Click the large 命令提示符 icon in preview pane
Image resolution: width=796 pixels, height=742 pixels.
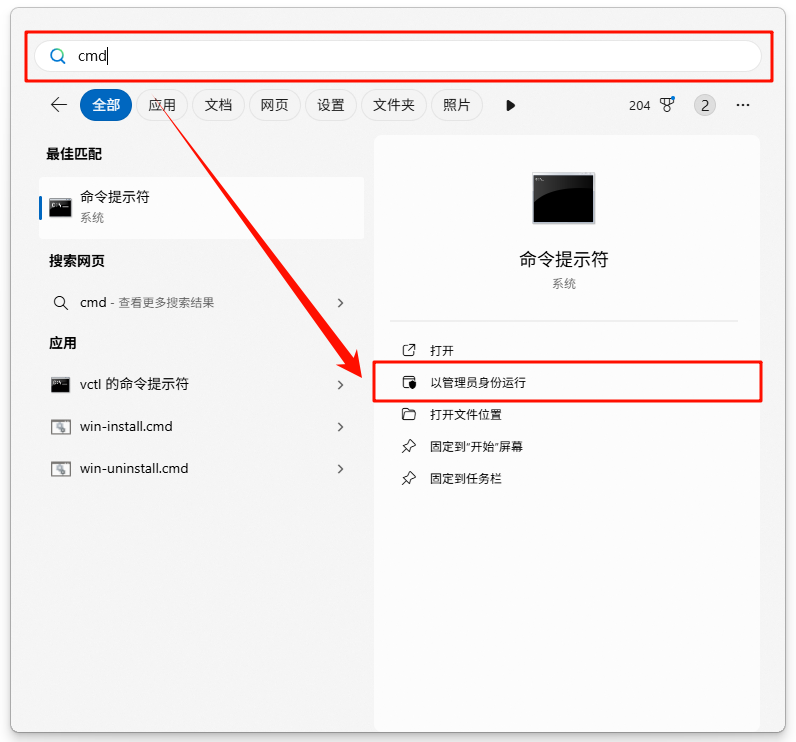(x=564, y=198)
